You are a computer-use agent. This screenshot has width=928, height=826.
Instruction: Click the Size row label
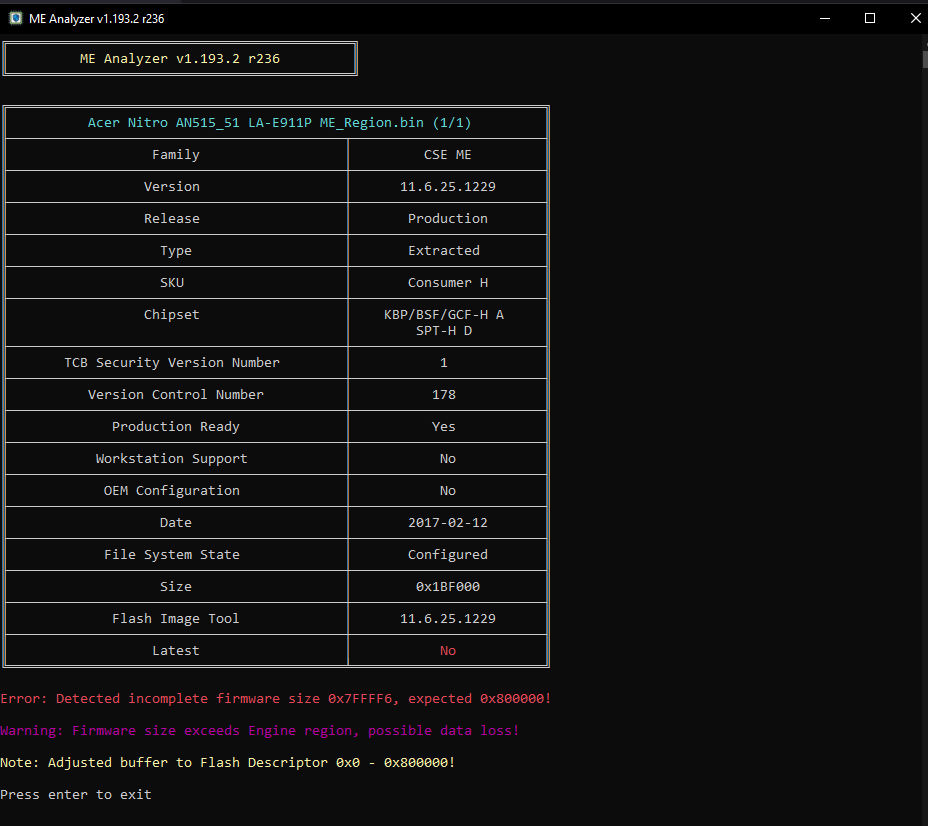[x=176, y=586]
